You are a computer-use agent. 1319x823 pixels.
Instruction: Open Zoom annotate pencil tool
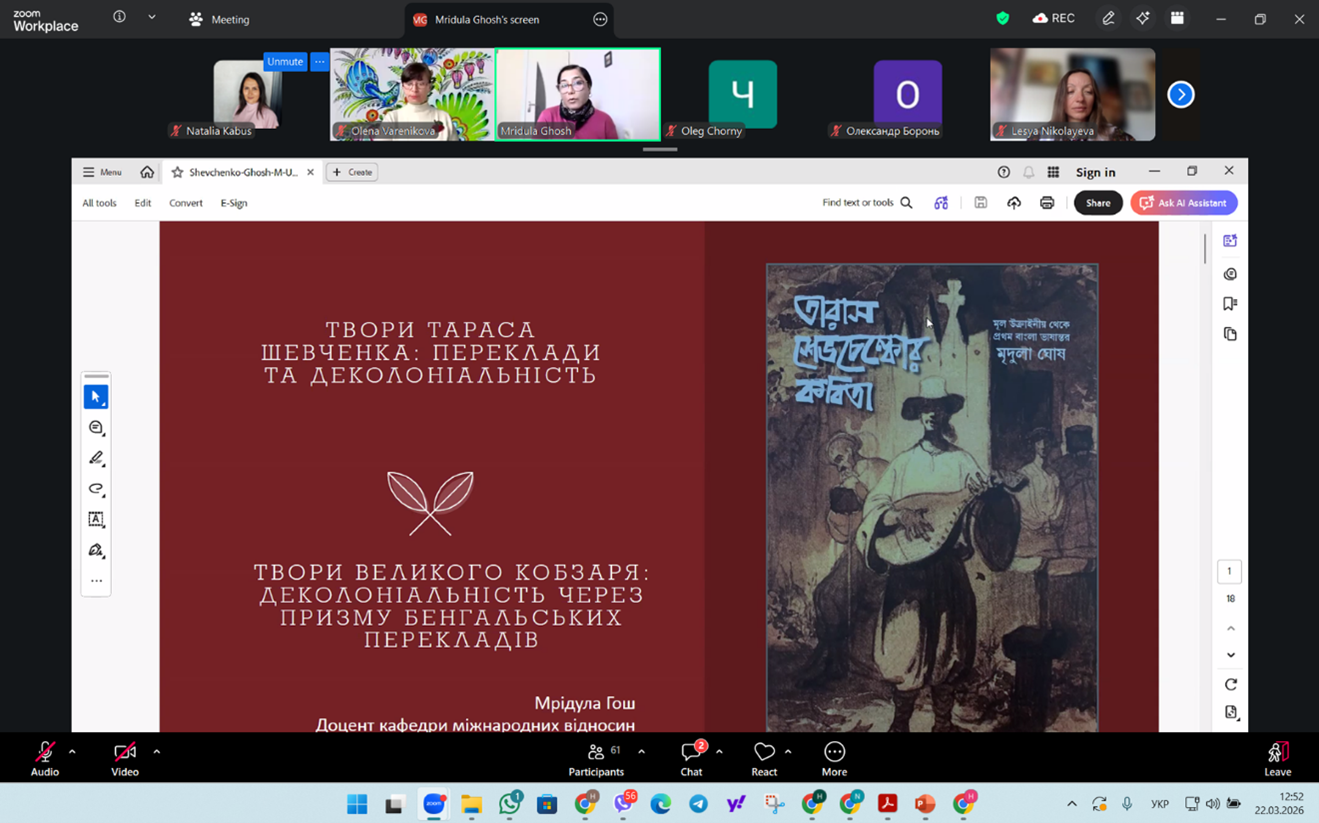[x=1108, y=19]
